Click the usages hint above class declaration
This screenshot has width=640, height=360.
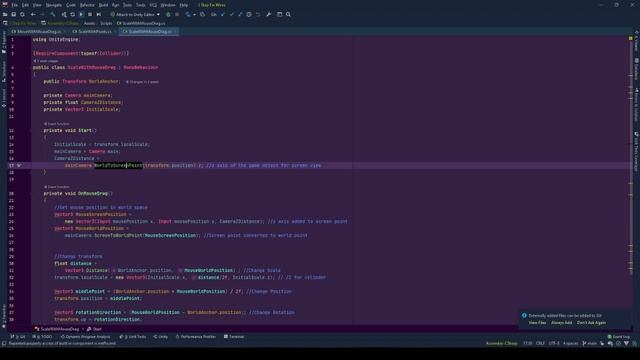46,61
